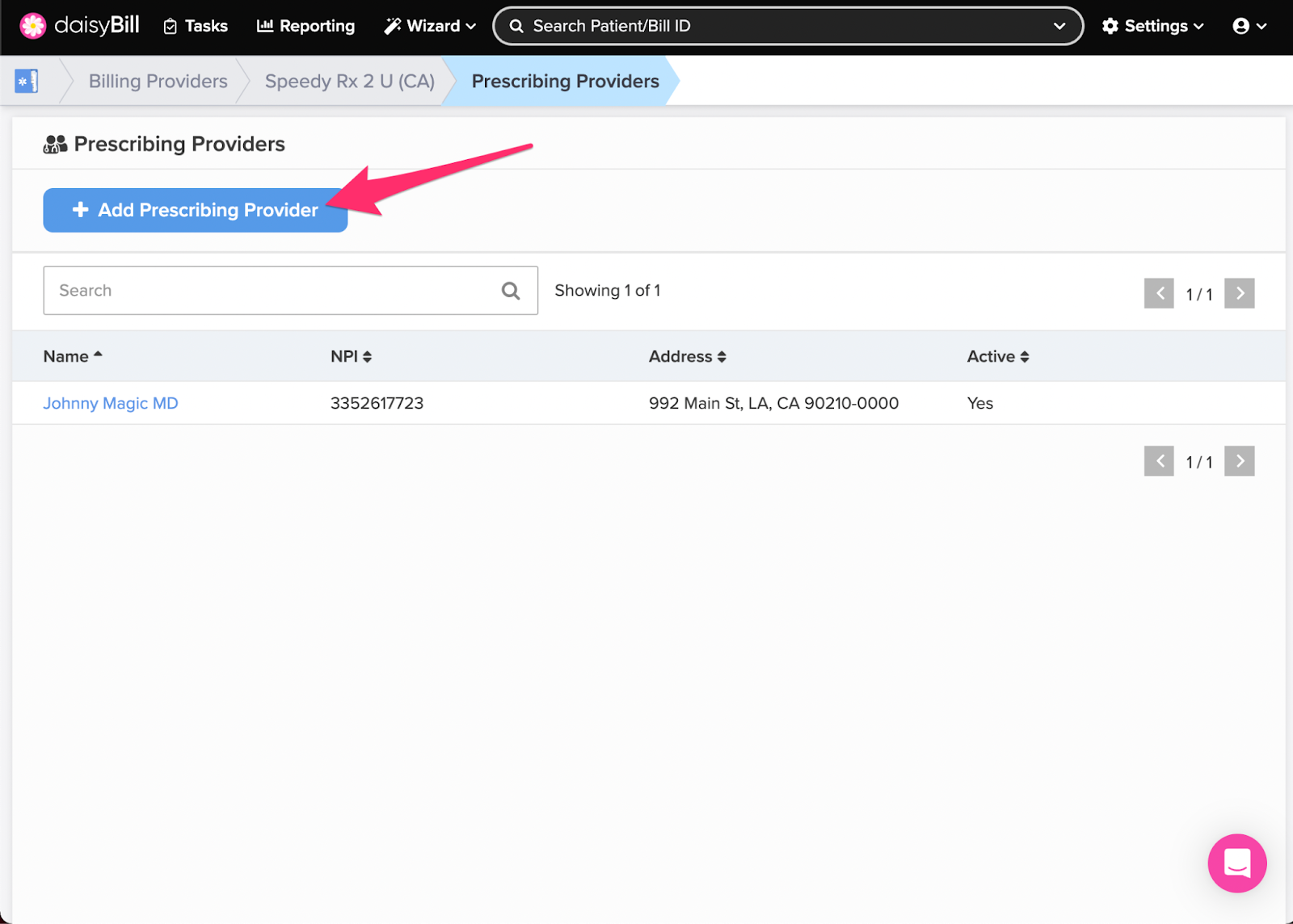The image size is (1293, 924).
Task: Open the Tasks page
Action: tap(196, 26)
